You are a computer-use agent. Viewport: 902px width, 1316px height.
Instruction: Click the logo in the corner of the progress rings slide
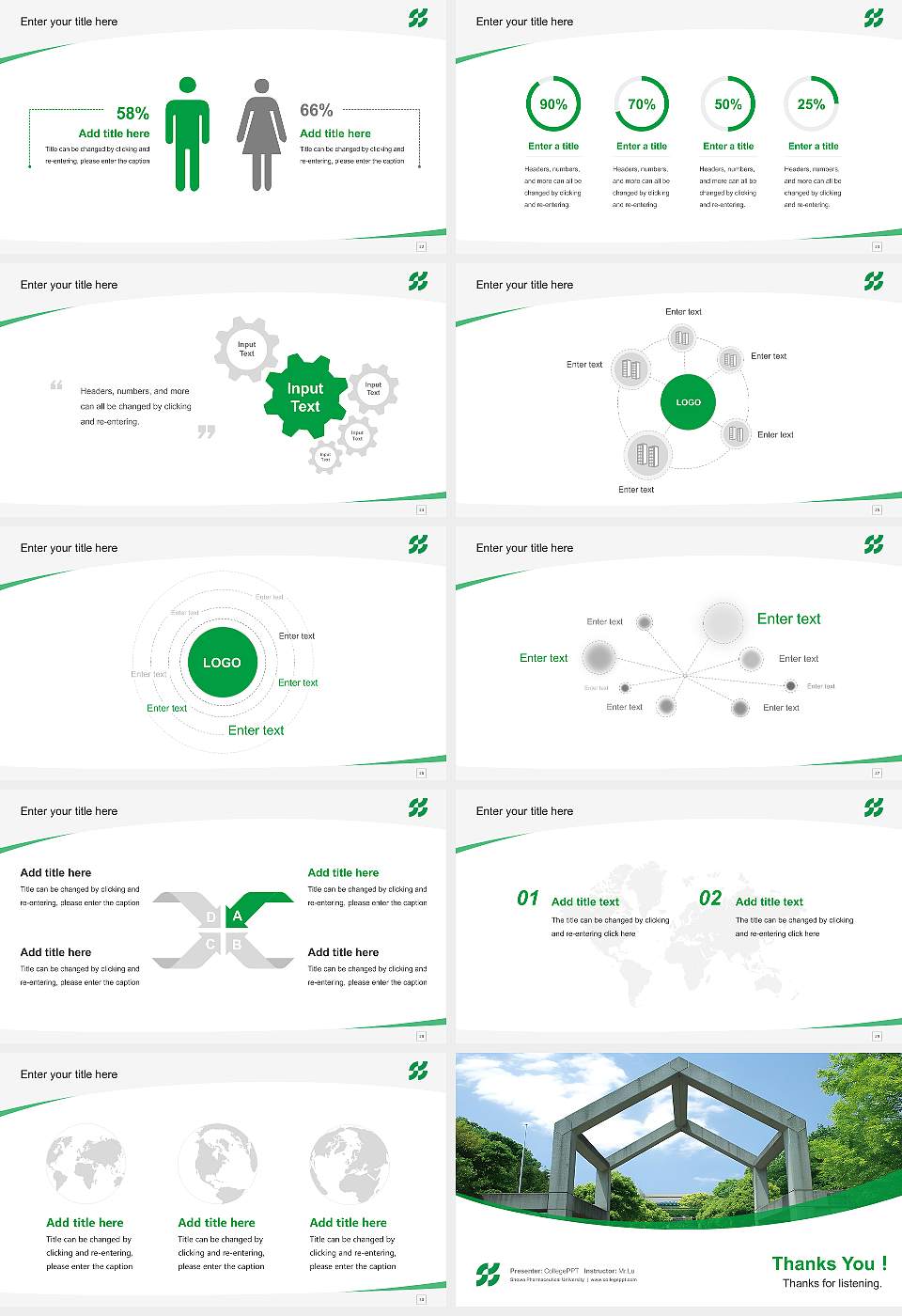874,17
